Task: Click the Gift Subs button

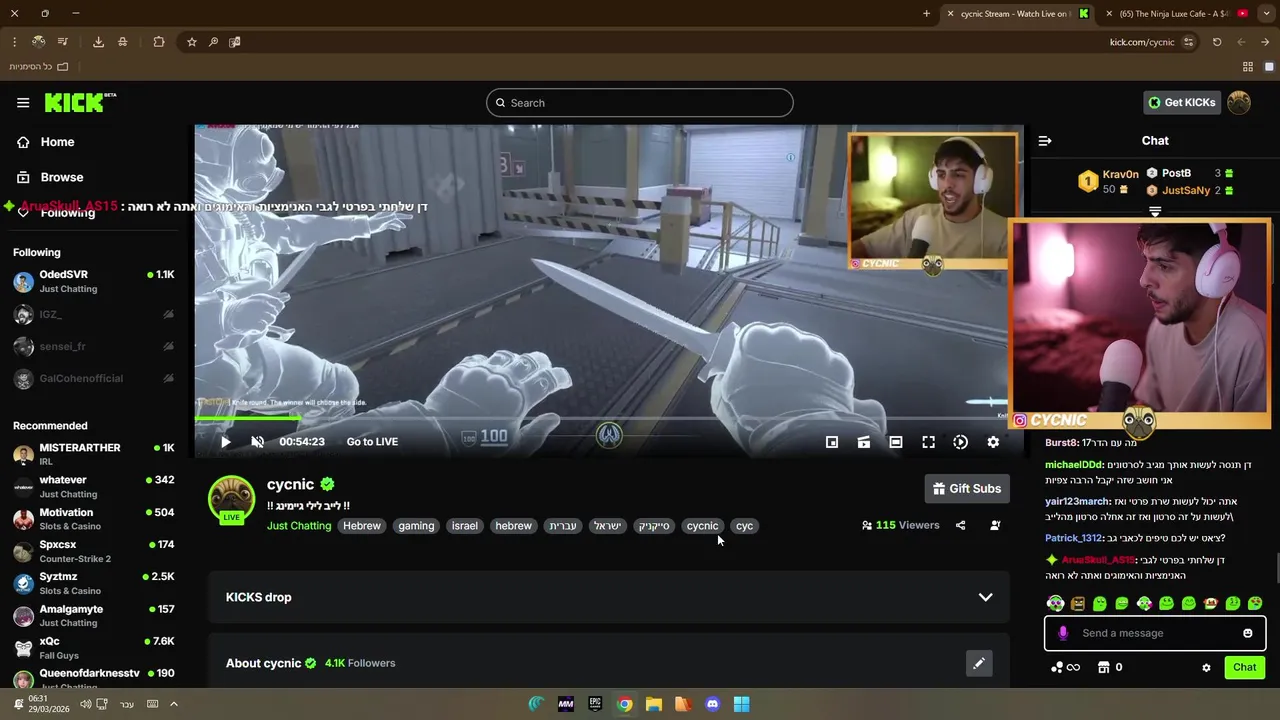Action: [x=967, y=489]
